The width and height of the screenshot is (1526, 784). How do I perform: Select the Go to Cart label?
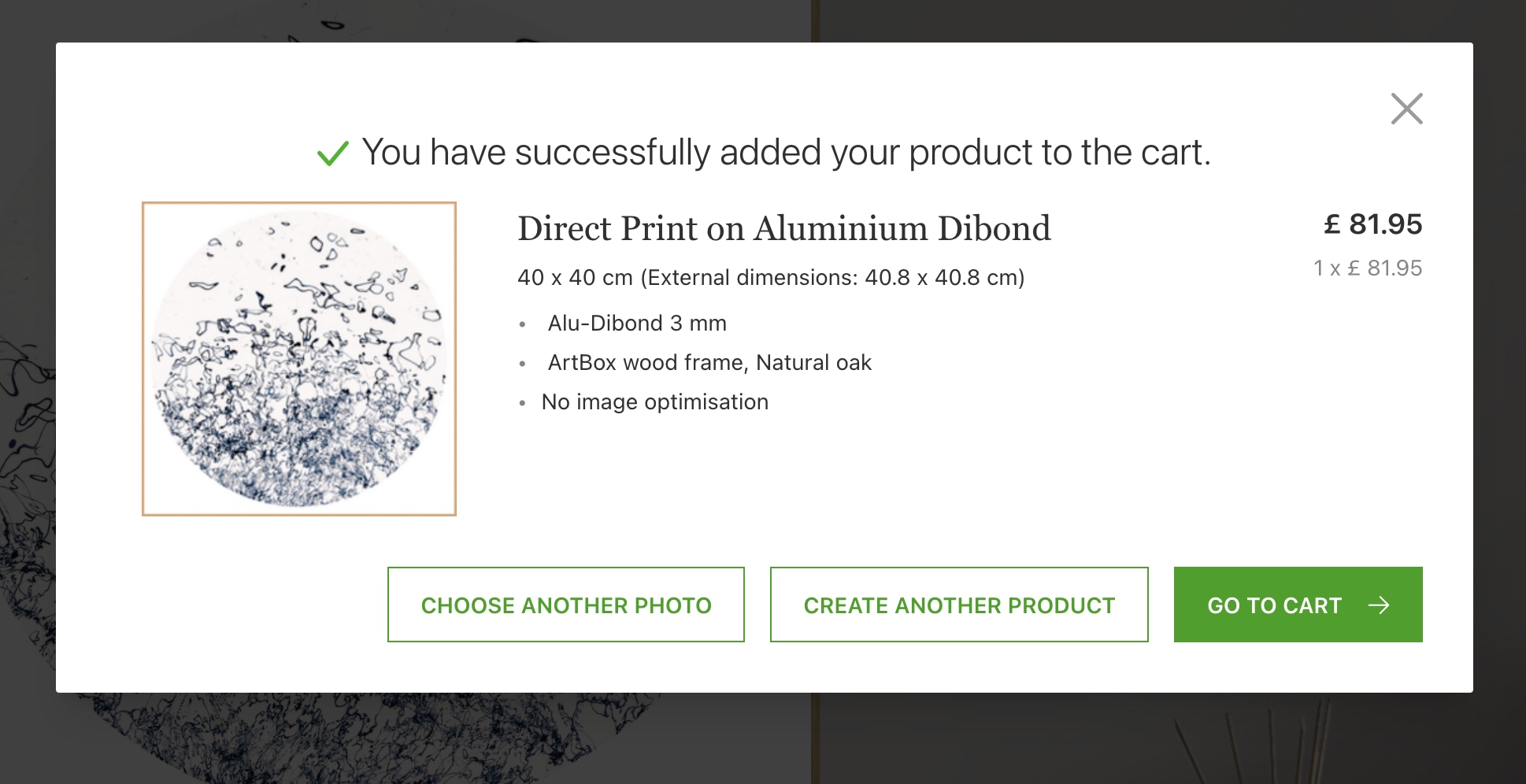[1274, 605]
